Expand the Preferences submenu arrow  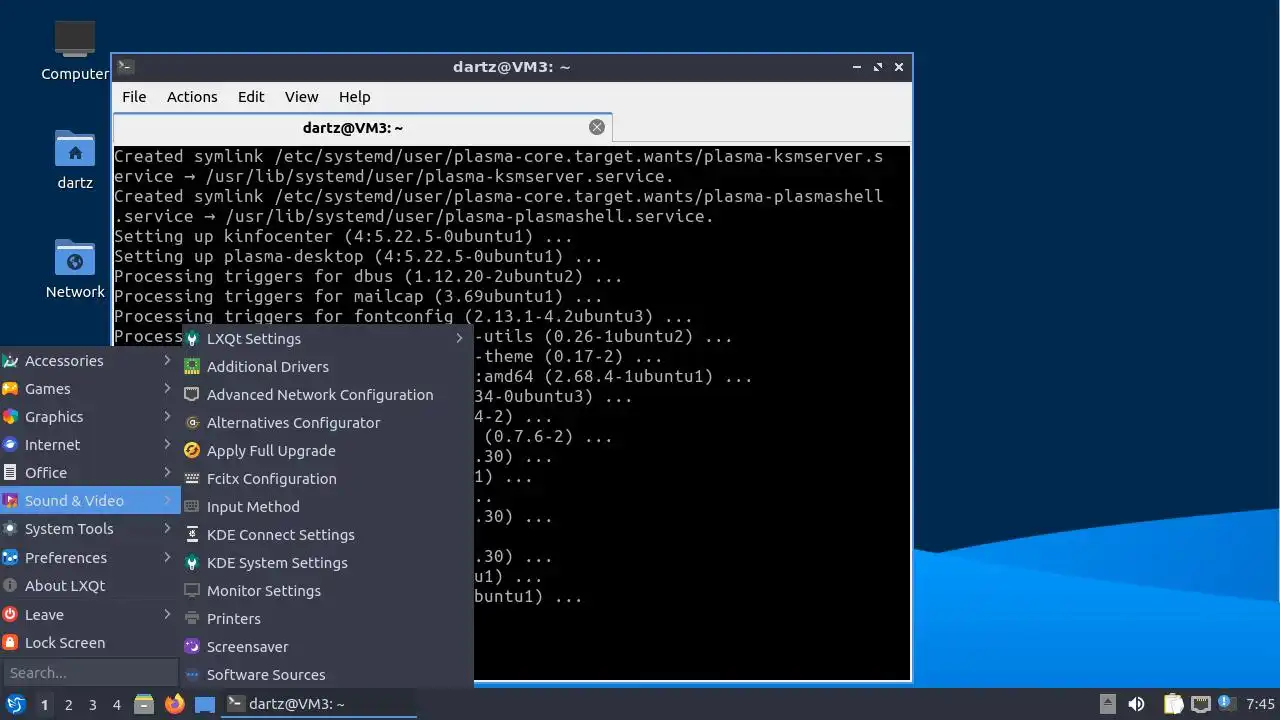[168, 557]
